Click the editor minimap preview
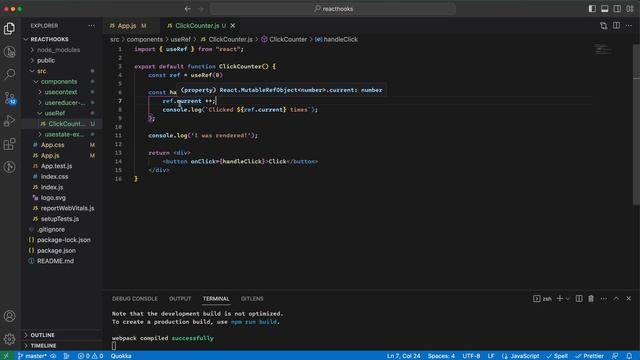Viewport: 640px width, 360px height. (x=603, y=49)
